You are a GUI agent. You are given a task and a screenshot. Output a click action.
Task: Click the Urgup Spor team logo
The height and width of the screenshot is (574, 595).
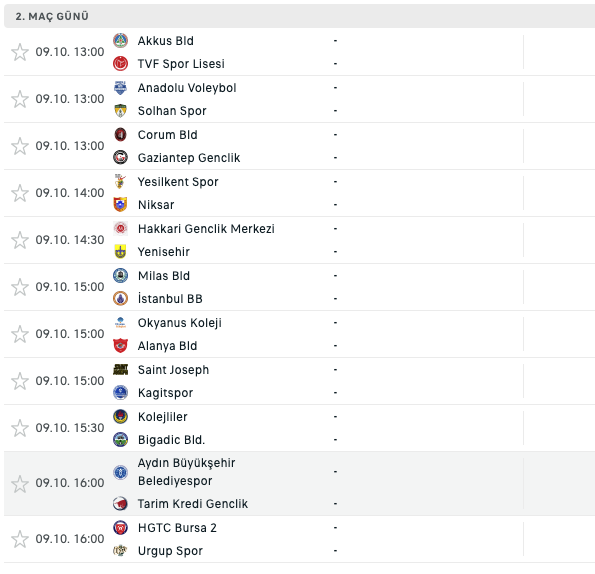(120, 550)
